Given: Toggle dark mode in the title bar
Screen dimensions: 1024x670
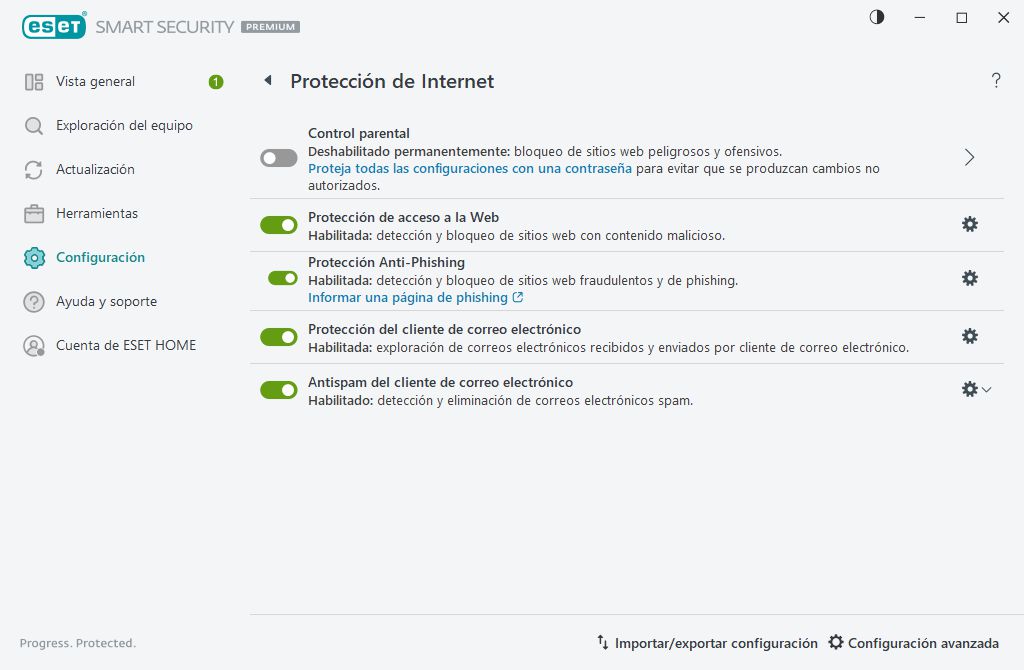Looking at the screenshot, I should 876,17.
